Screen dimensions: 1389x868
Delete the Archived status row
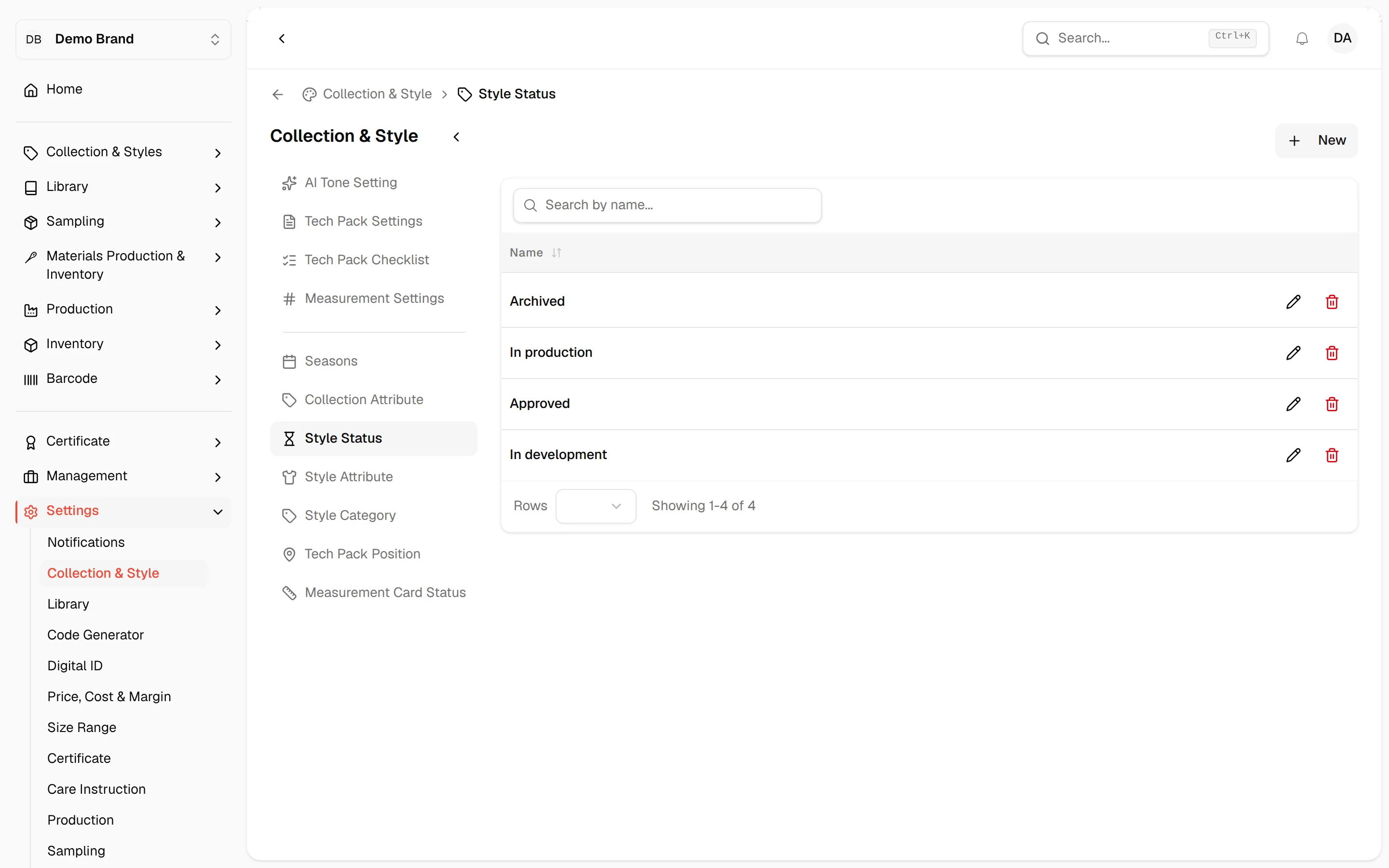1332,301
